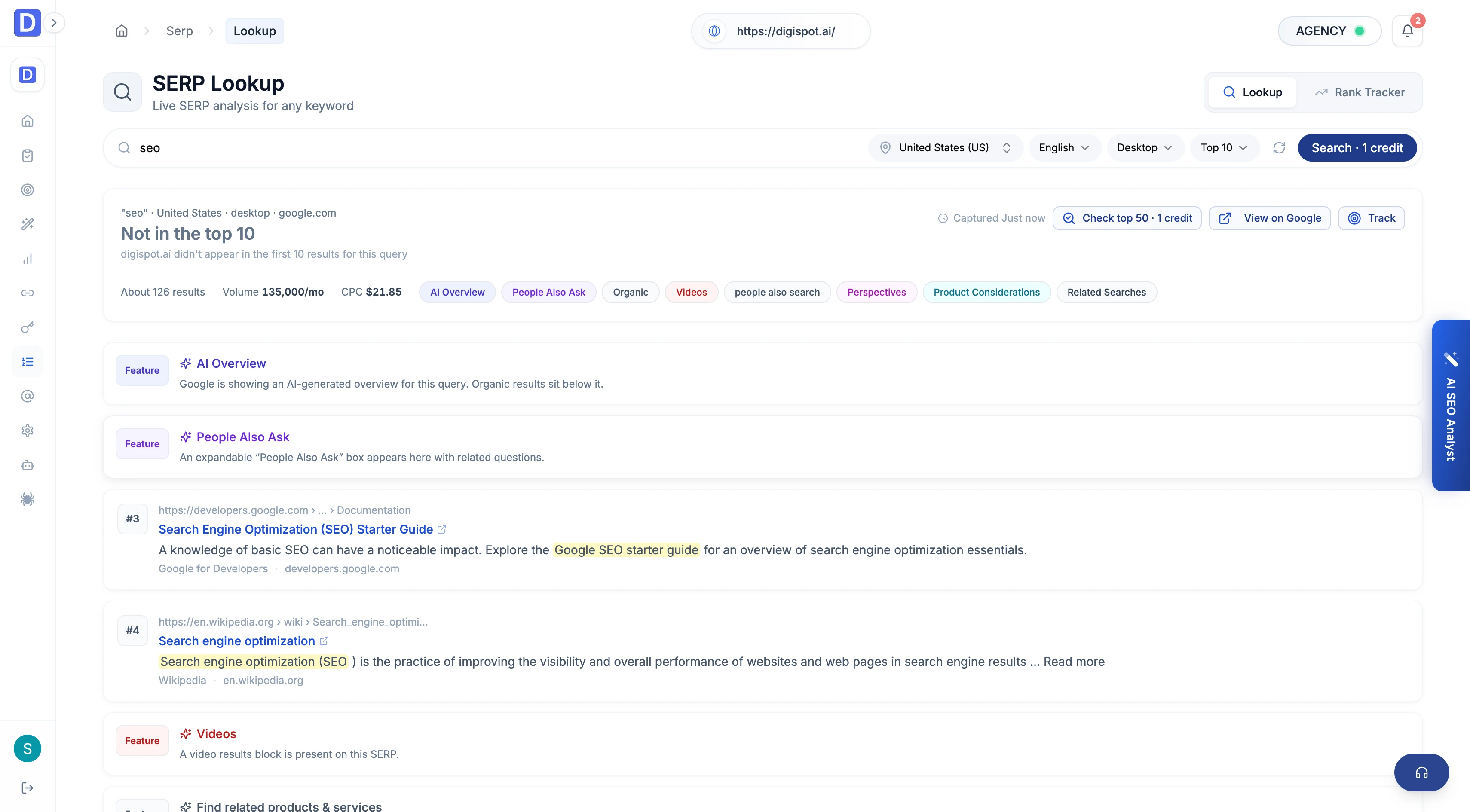Filter by Product Considerations chip

[x=986, y=292]
